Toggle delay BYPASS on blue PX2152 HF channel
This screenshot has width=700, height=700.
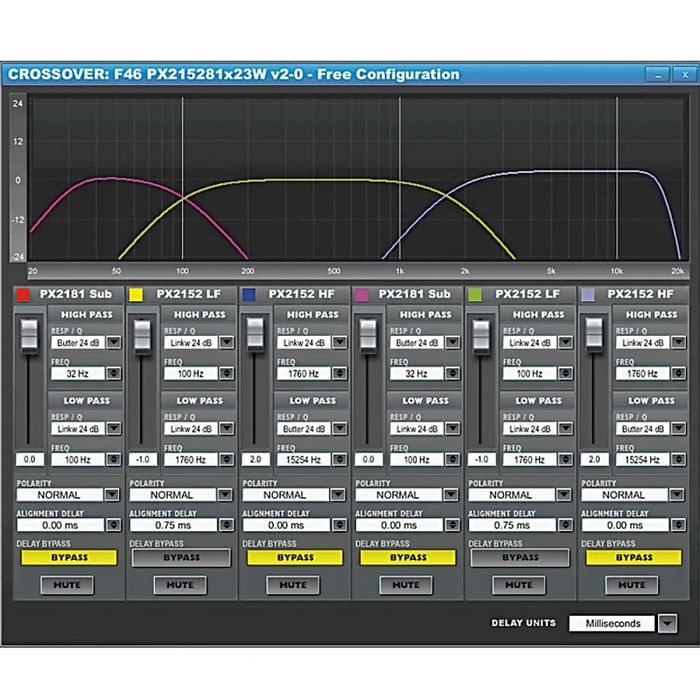pos(295,558)
